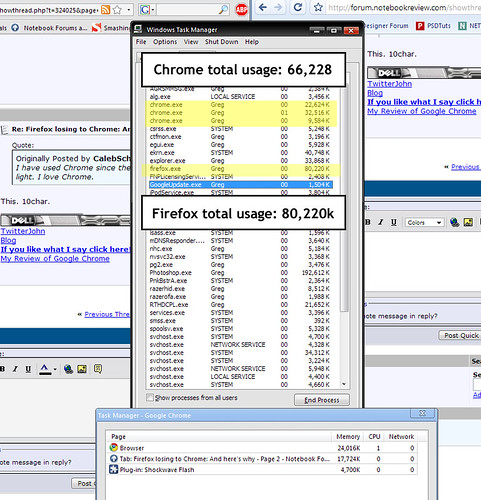The height and width of the screenshot is (500, 481).
Task: Select the spoolsv.exe process row
Action: [x=241, y=329]
